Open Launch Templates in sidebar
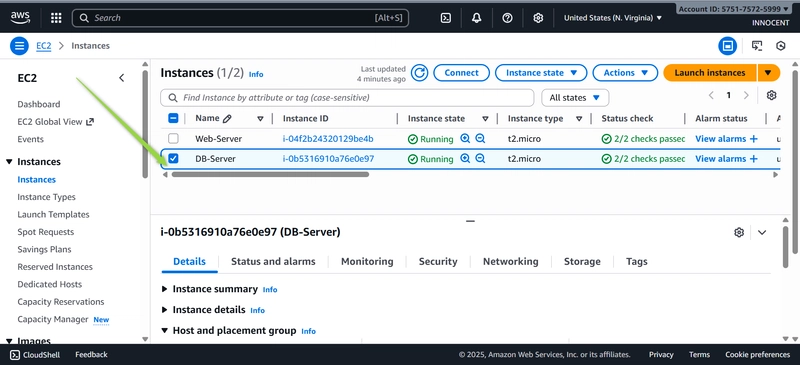Image resolution: width=800 pixels, height=365 pixels. [x=53, y=214]
